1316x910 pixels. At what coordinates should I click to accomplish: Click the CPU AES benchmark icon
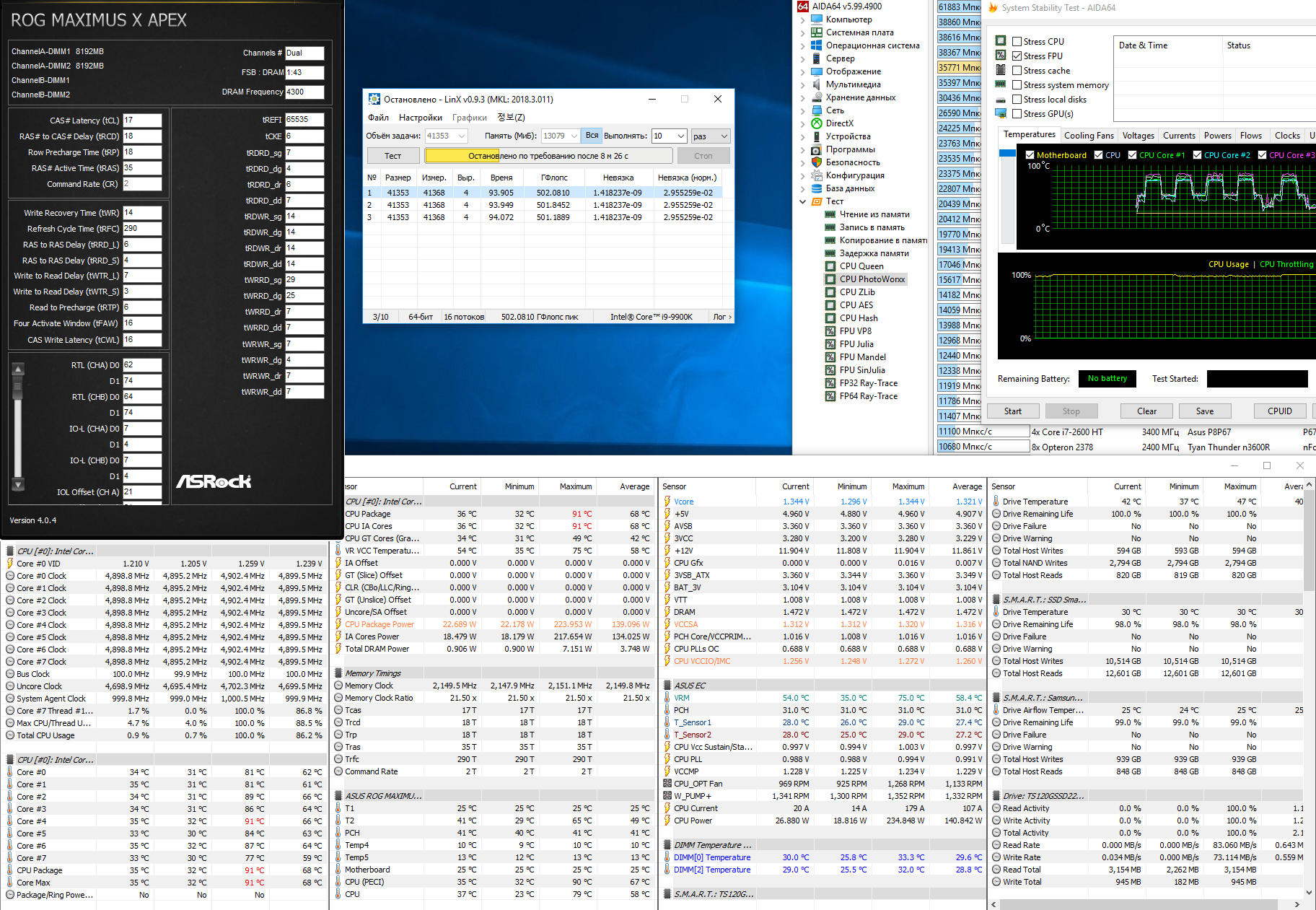tap(830, 305)
